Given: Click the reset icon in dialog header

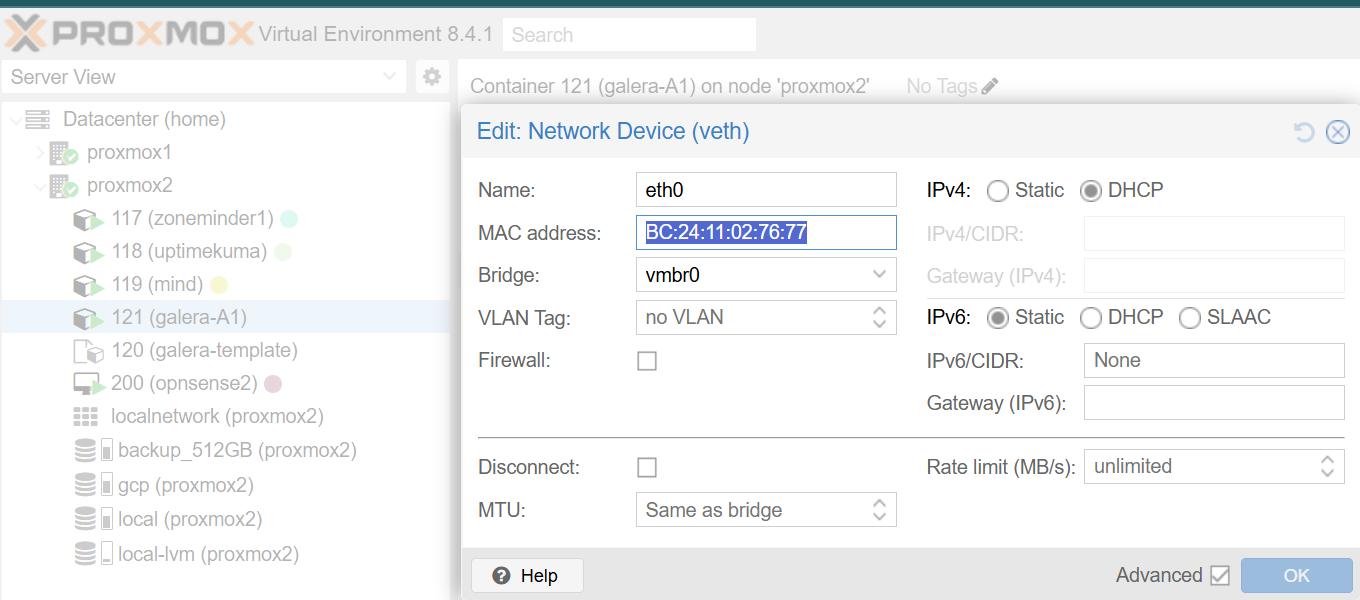Looking at the screenshot, I should click(1304, 132).
